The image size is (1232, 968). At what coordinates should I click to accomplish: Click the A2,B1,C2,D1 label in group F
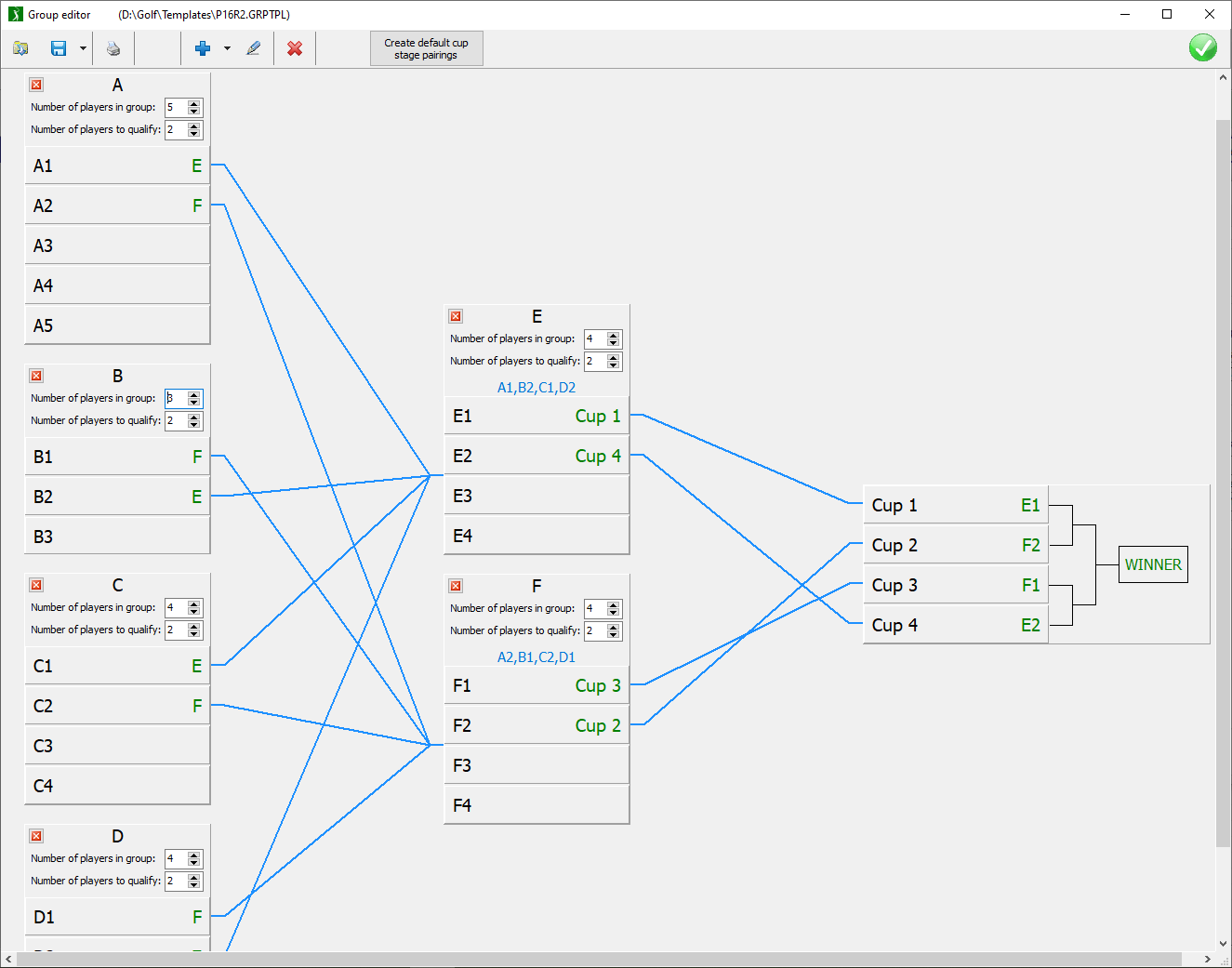537,657
